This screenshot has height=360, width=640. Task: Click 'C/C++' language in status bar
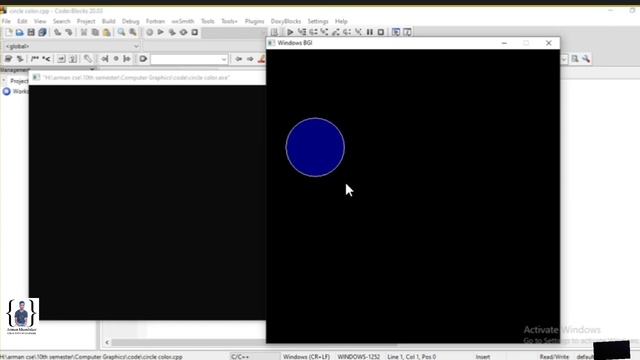(240, 357)
